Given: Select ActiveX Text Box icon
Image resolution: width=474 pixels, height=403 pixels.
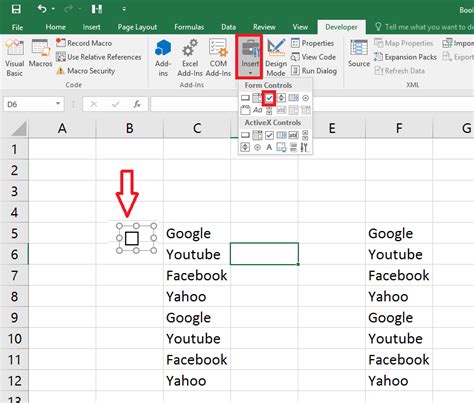Looking at the screenshot, I should pyautogui.click(x=293, y=135).
